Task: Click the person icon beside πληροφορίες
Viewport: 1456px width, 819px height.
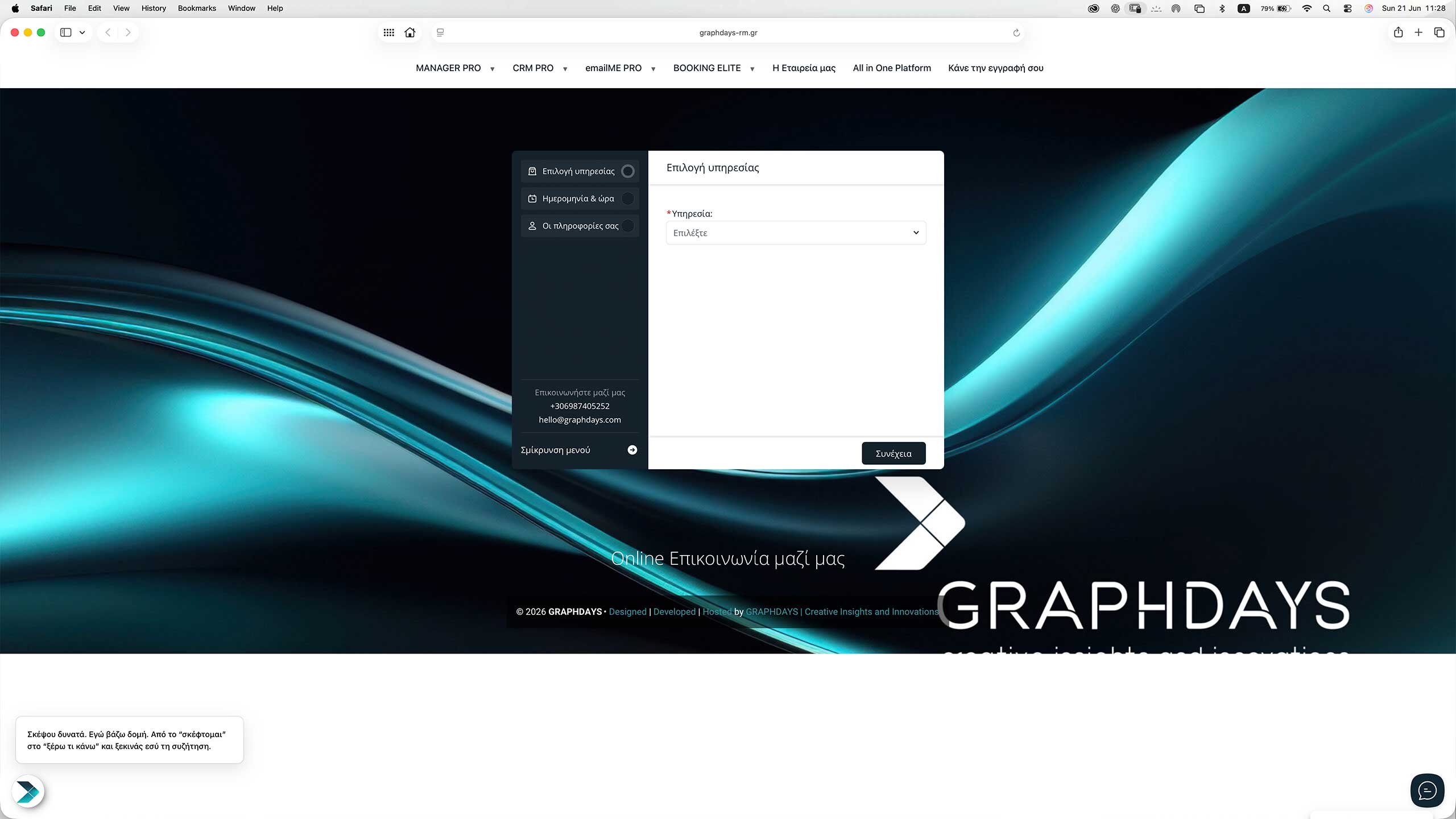Action: pyautogui.click(x=532, y=226)
